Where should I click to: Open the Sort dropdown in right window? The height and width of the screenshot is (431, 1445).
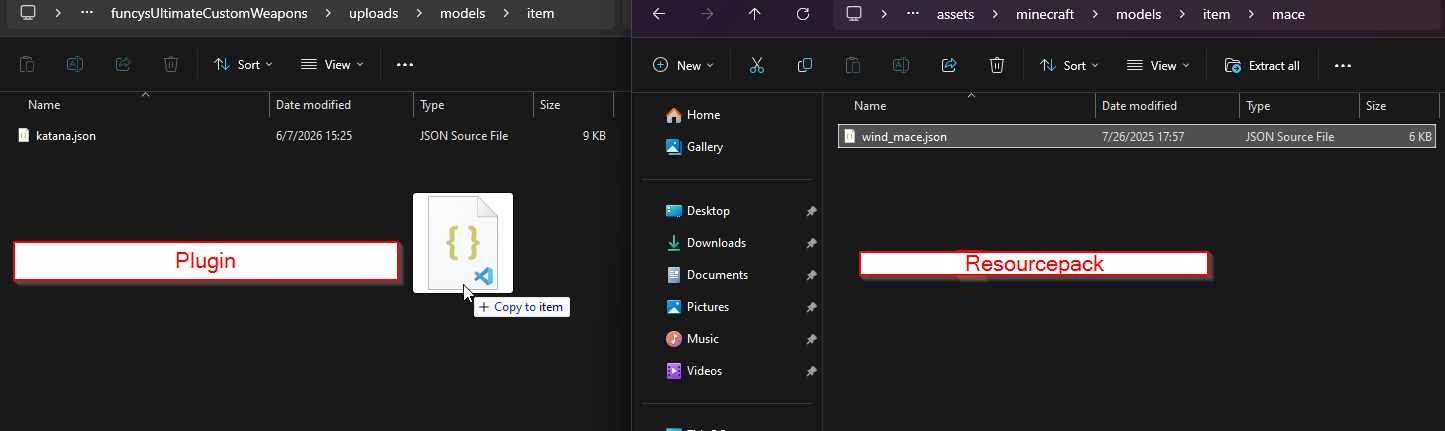1069,65
